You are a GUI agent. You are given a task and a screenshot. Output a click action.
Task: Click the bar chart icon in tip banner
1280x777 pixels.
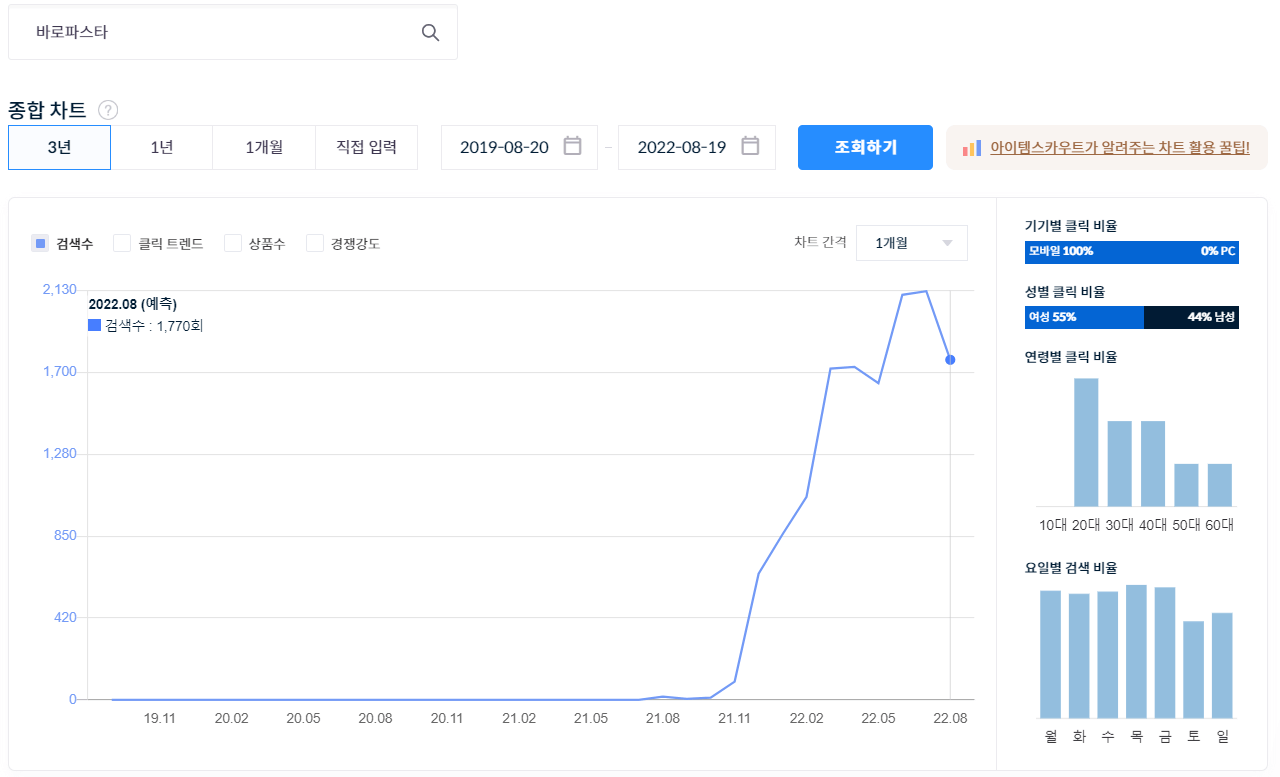971,147
